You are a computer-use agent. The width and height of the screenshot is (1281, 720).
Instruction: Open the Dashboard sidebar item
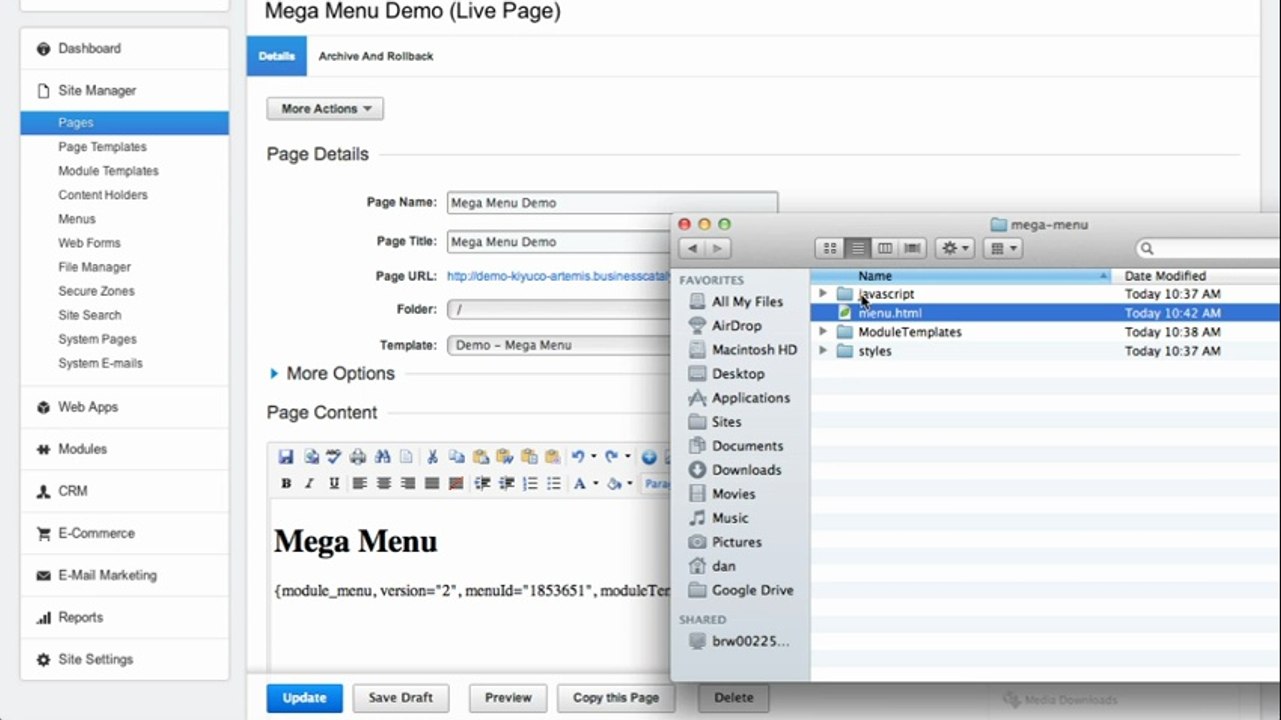click(x=89, y=49)
